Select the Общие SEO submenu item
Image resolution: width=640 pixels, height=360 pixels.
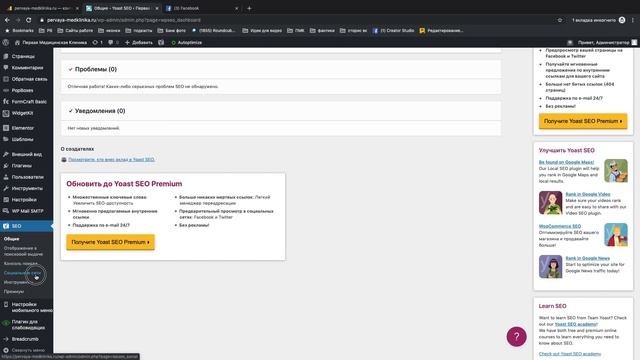[x=11, y=239]
